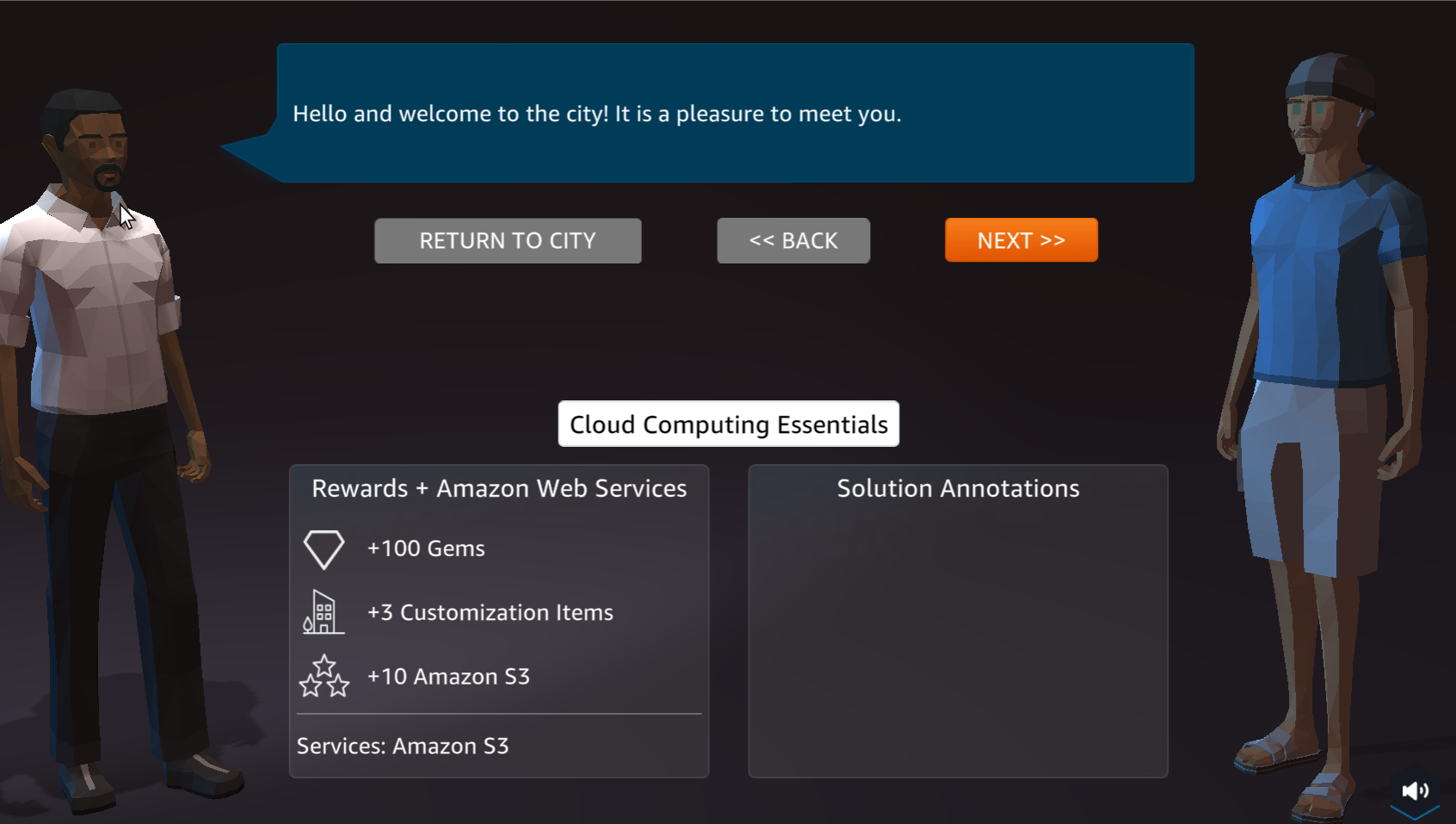
Task: Click 'Services: Amazon S3' text
Action: [x=403, y=746]
